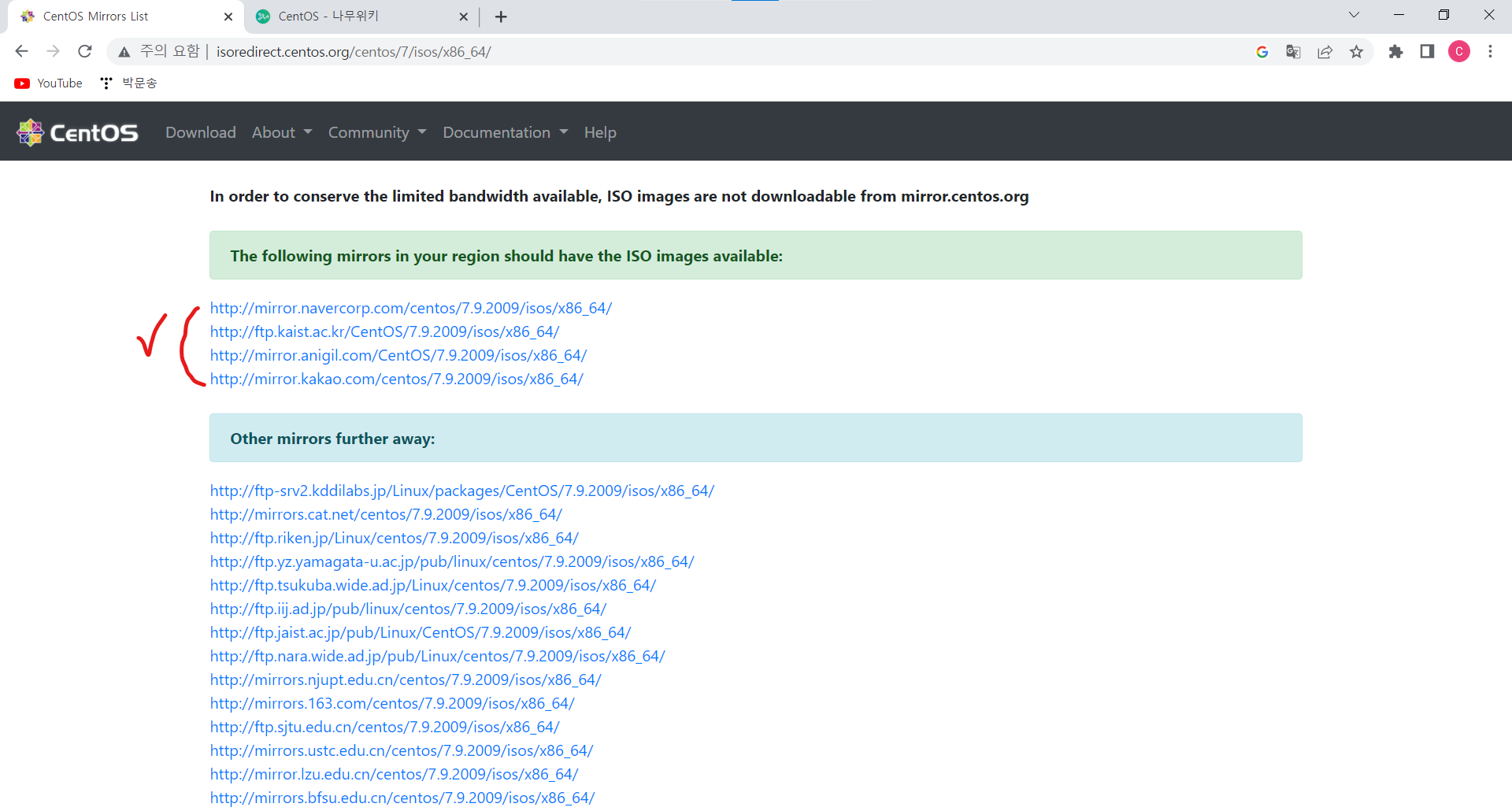This screenshot has height=811, width=1512.
Task: Open the mirrors.ustc.edu.cn mirror link
Action: (402, 750)
